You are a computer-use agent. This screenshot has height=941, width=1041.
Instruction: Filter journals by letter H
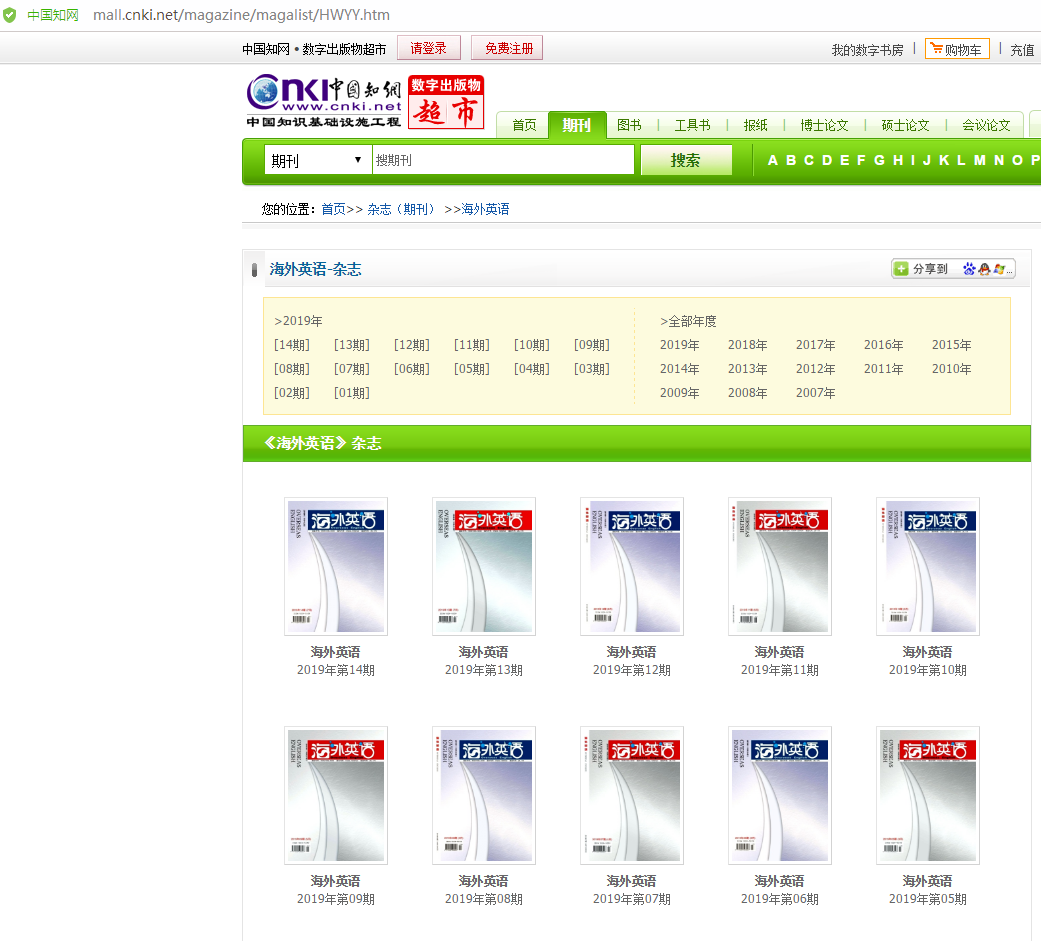click(x=898, y=160)
